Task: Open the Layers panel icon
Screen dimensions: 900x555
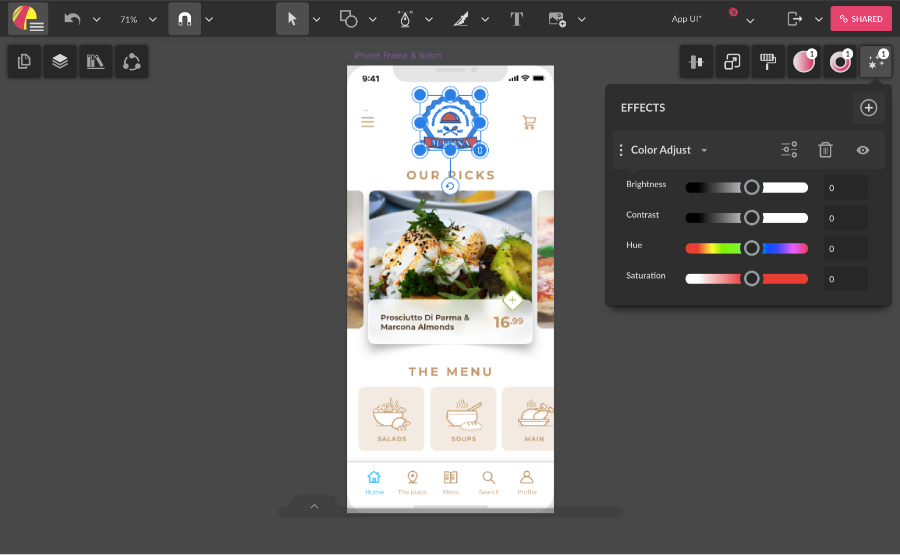Action: pos(60,62)
